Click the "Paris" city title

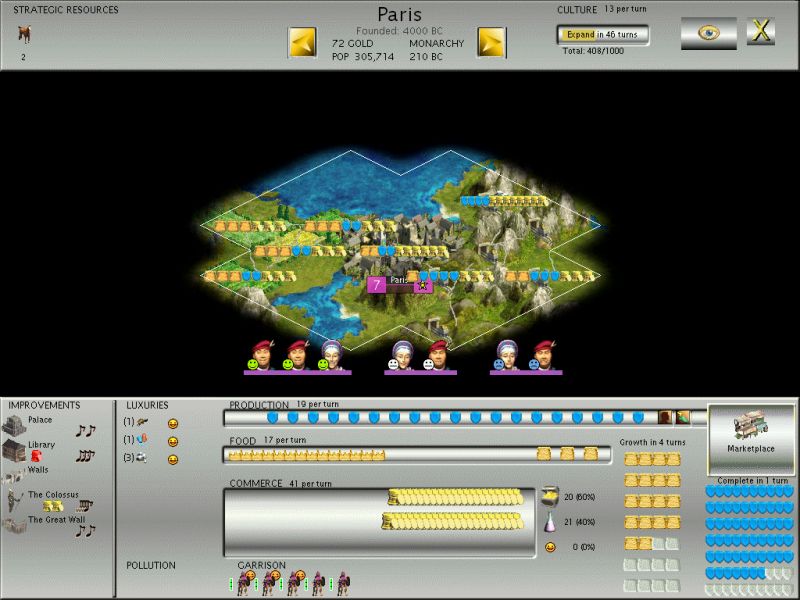click(399, 14)
